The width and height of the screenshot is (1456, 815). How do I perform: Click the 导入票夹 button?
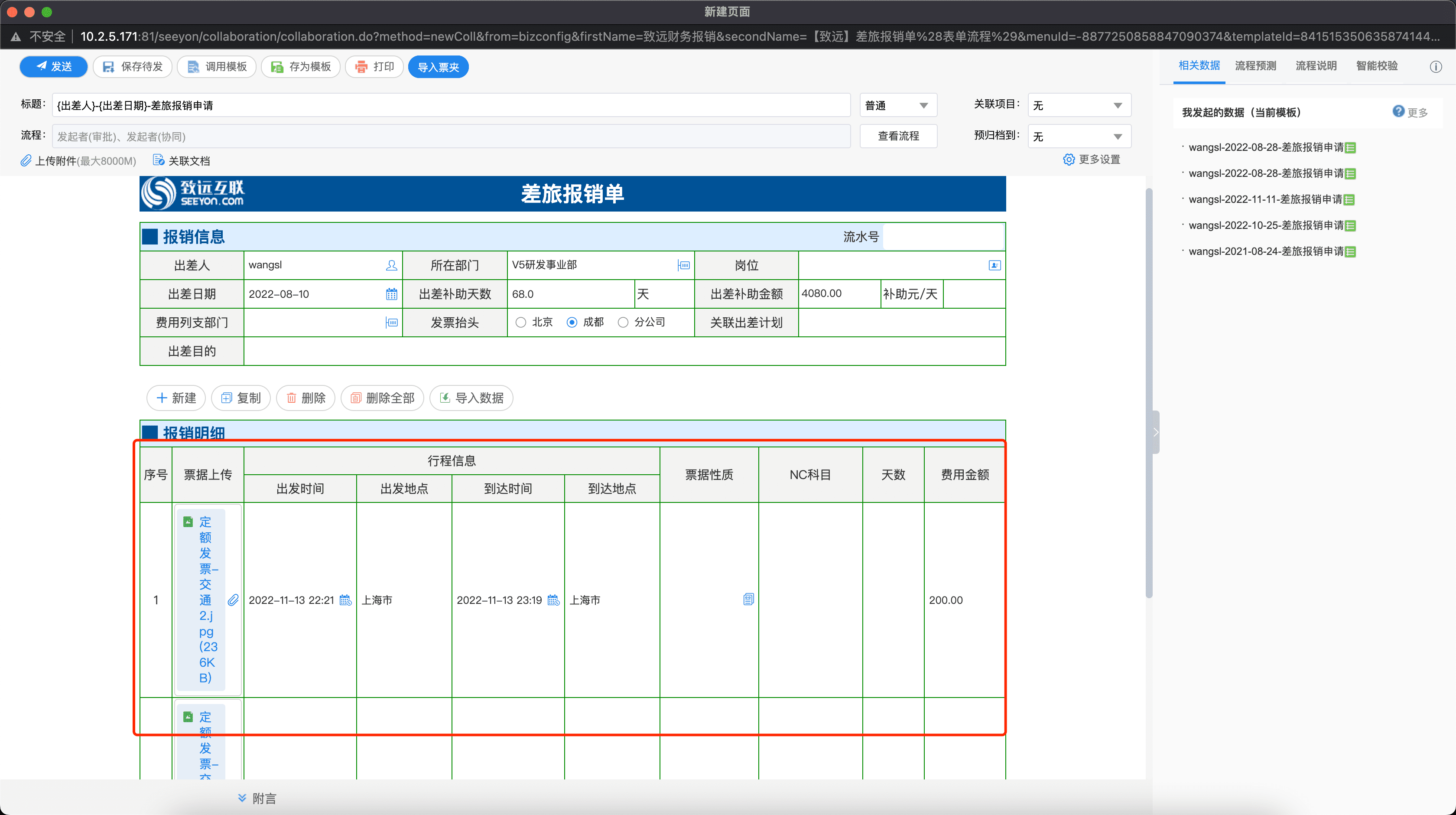438,67
